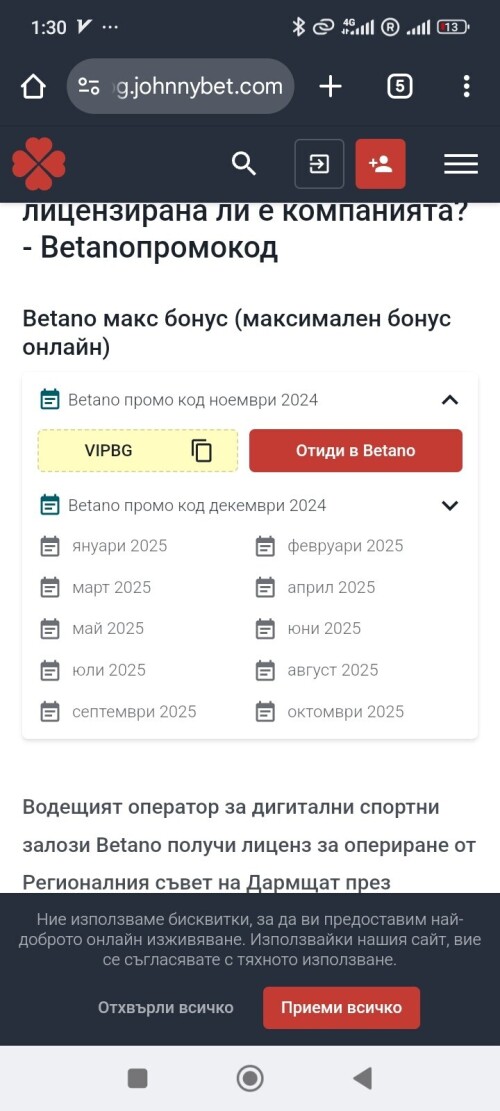This screenshot has height=1111, width=500.
Task: Click the JohnnyBet clover logo
Action: 39,164
